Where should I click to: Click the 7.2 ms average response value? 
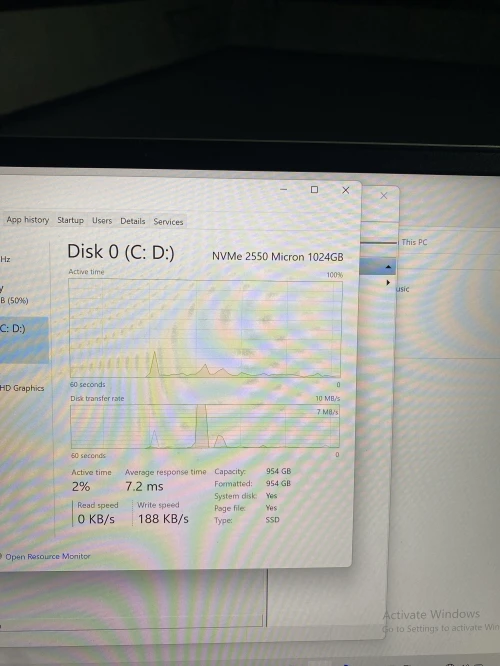click(144, 486)
